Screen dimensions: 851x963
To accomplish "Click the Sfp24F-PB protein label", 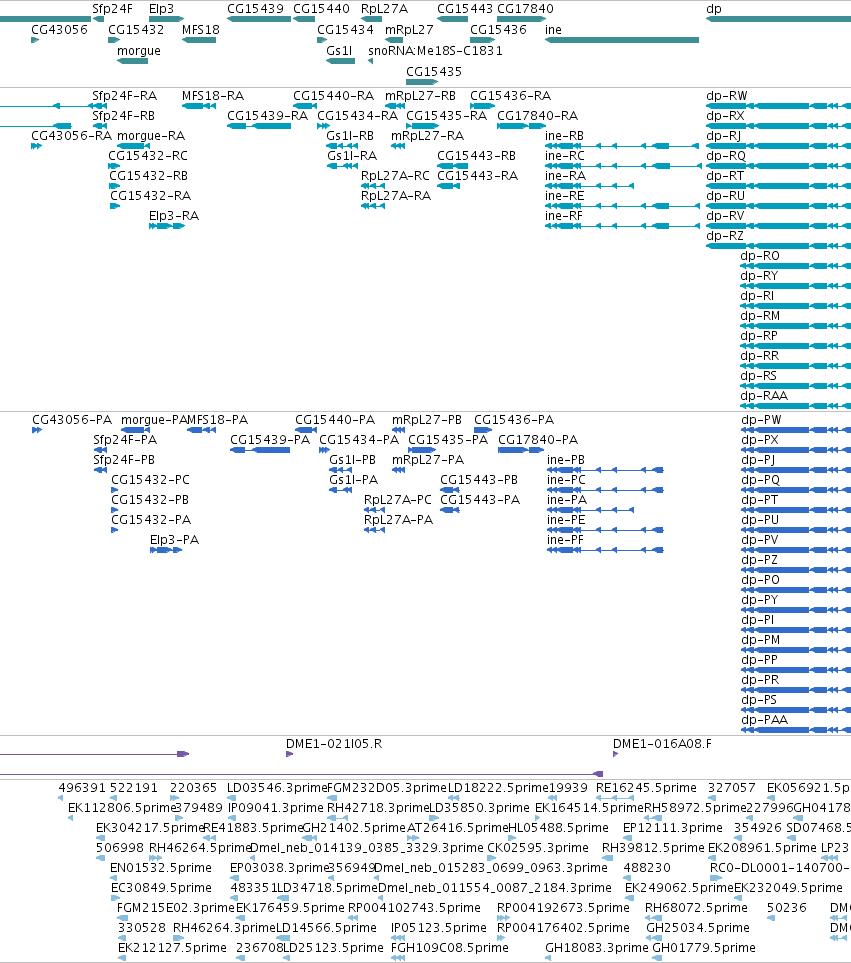I will point(124,459).
